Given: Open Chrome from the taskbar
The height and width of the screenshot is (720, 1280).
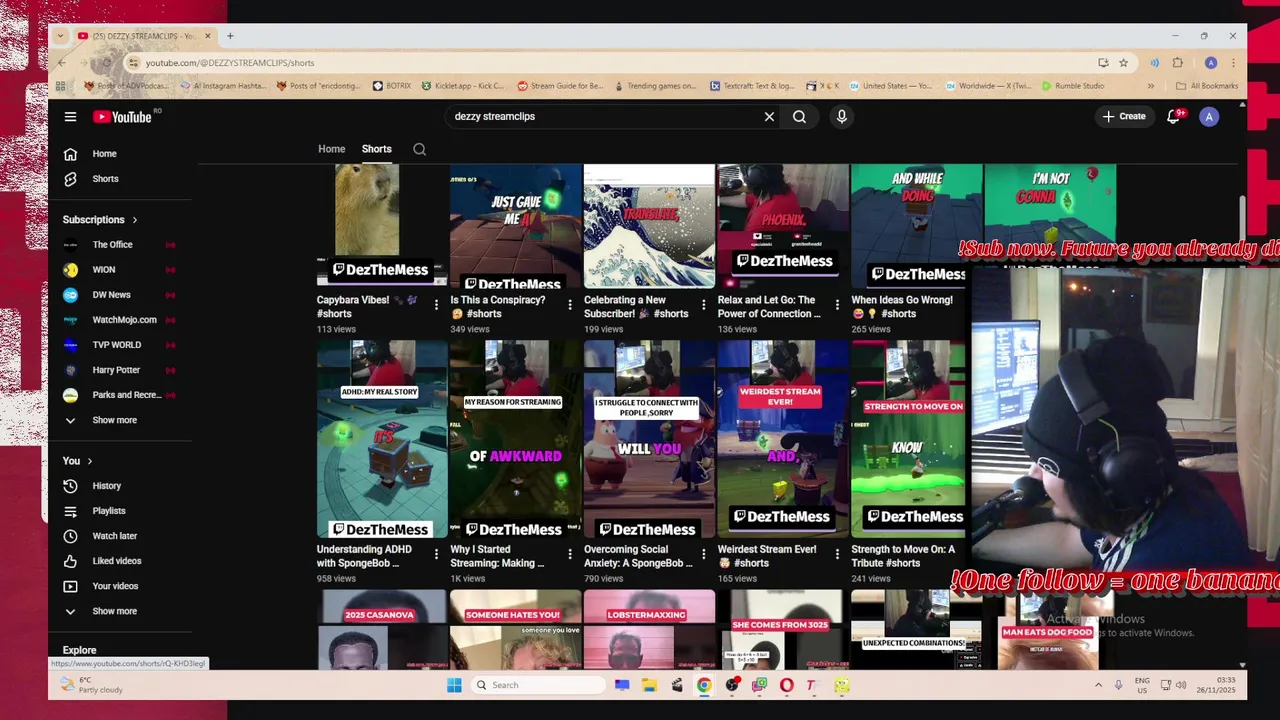Looking at the screenshot, I should coord(704,685).
